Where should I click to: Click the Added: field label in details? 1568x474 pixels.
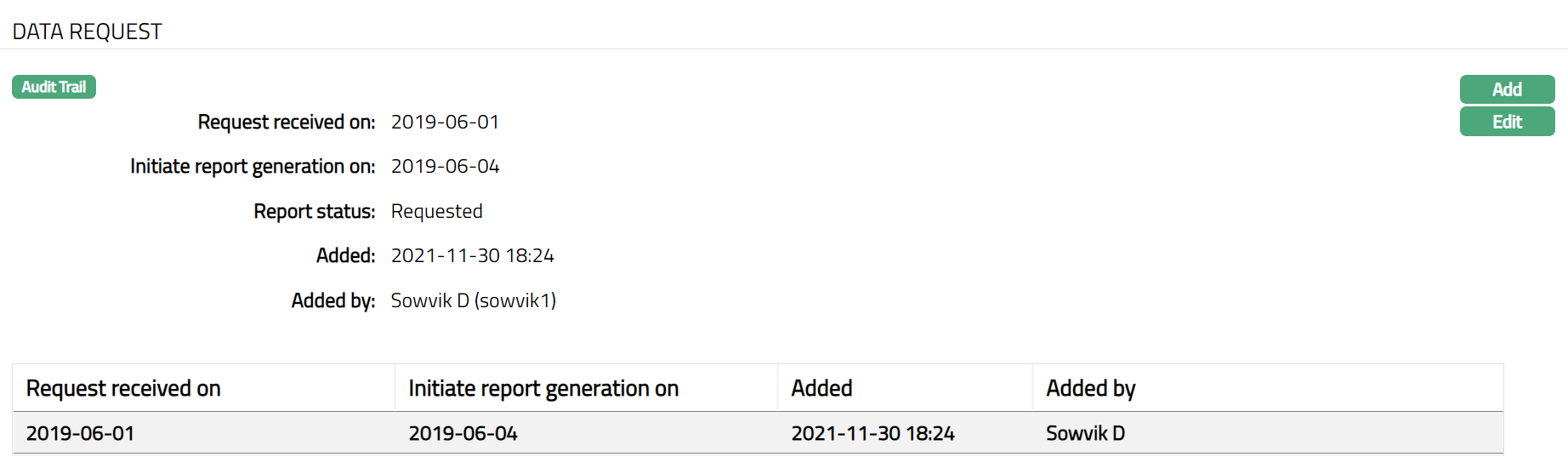(345, 255)
